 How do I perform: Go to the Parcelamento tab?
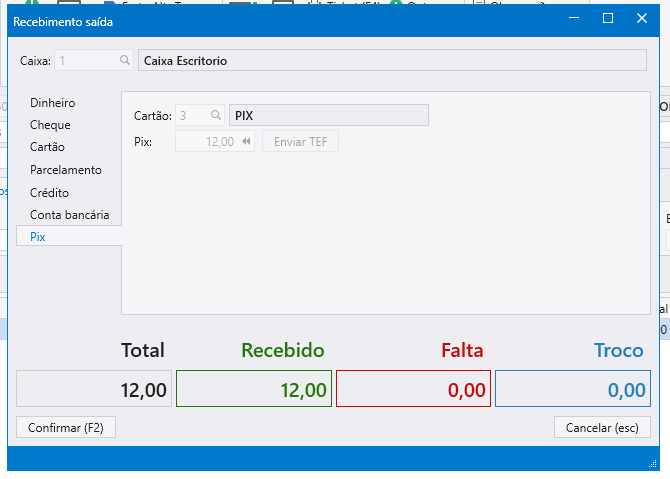click(x=66, y=170)
